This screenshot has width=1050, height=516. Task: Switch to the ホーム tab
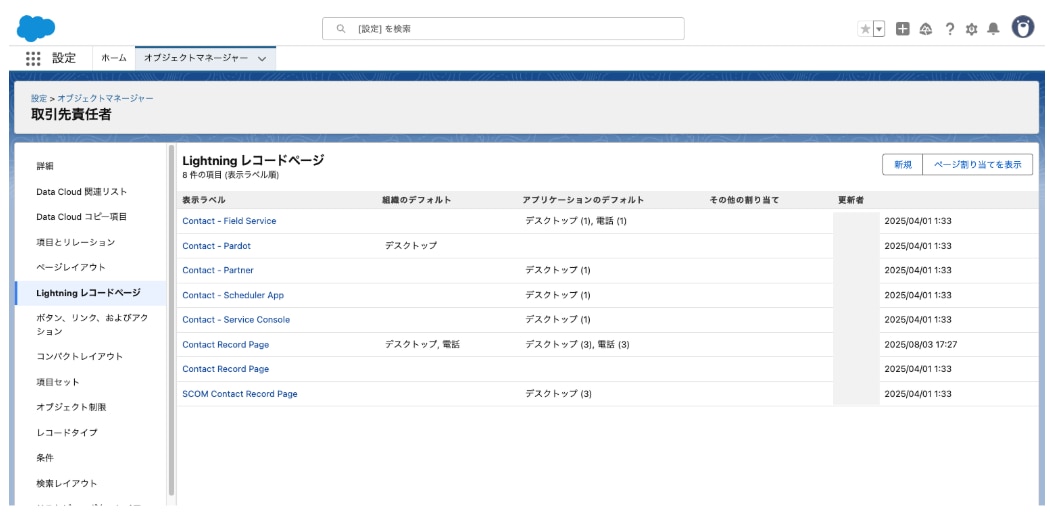114,59
